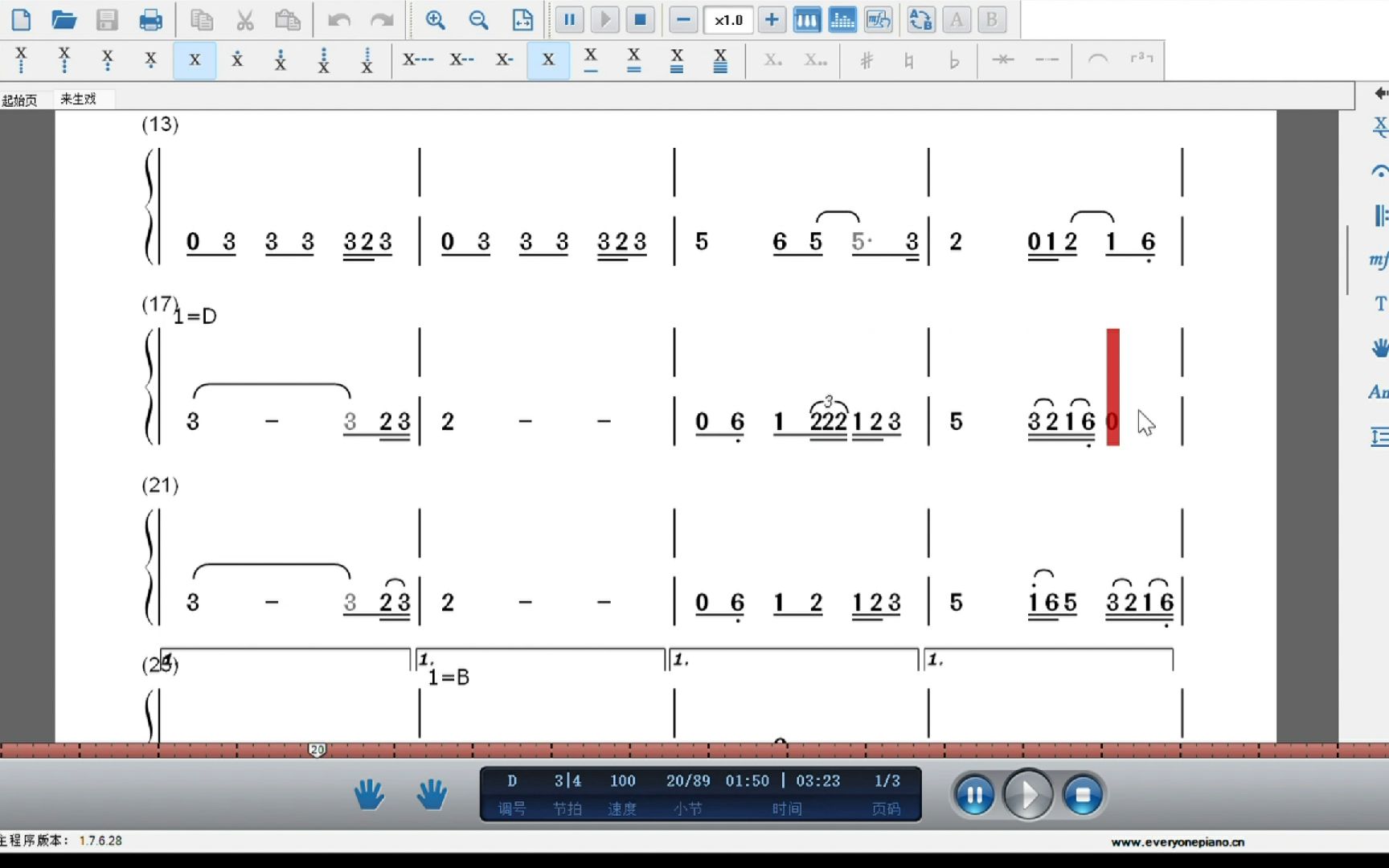Decrease playback speed with minus button
Viewport: 1389px width, 868px height.
click(683, 20)
